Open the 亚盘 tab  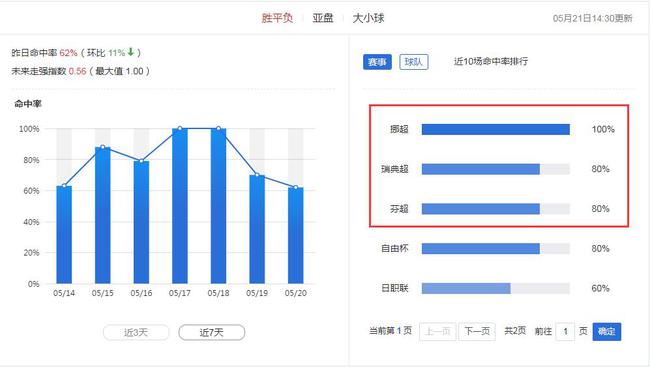[323, 18]
